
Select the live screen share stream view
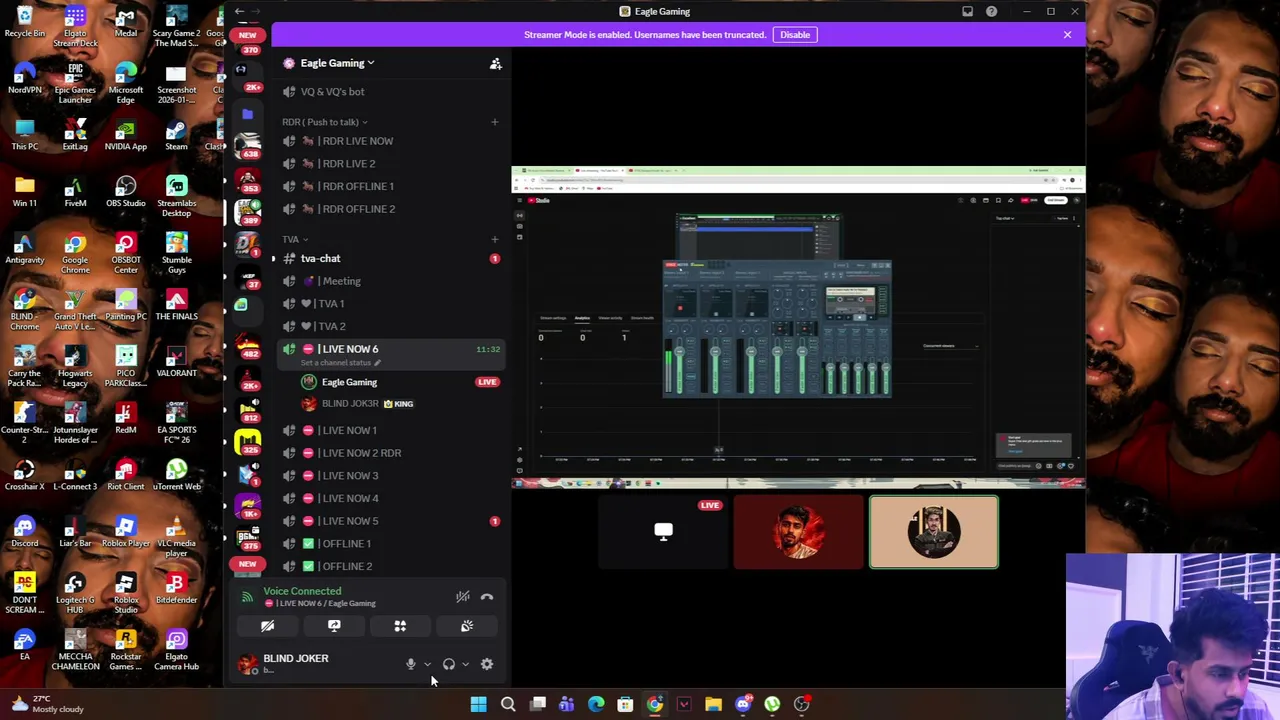tap(798, 327)
